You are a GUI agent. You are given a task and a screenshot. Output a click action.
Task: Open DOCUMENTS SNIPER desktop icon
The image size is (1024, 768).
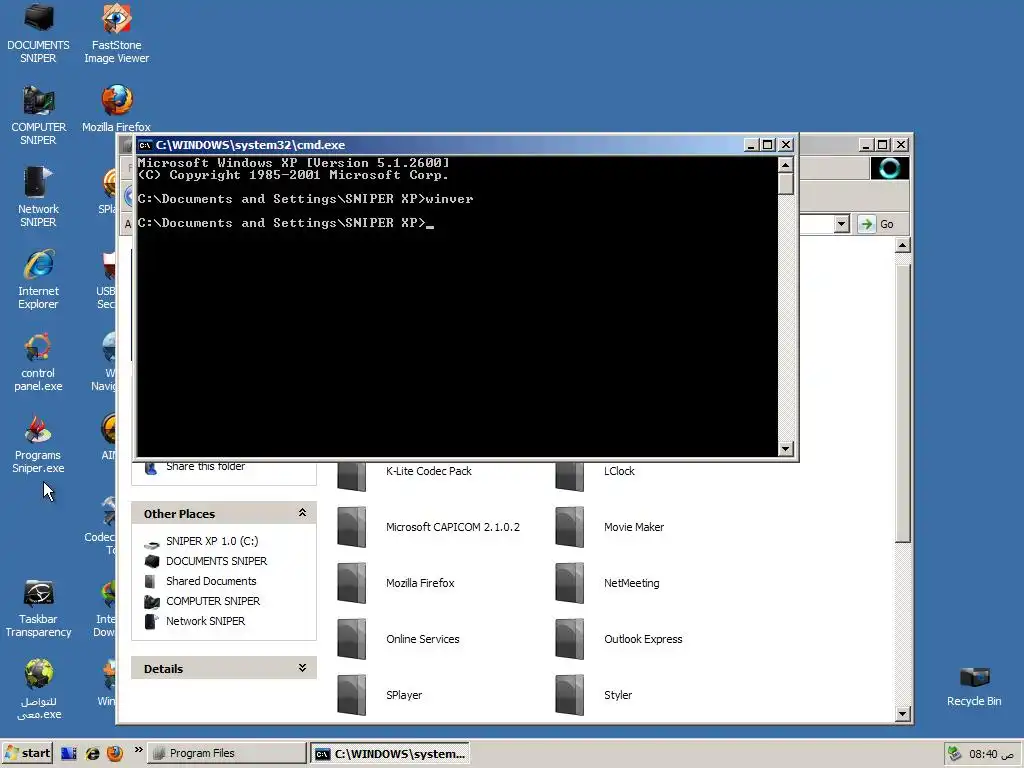click(38, 33)
